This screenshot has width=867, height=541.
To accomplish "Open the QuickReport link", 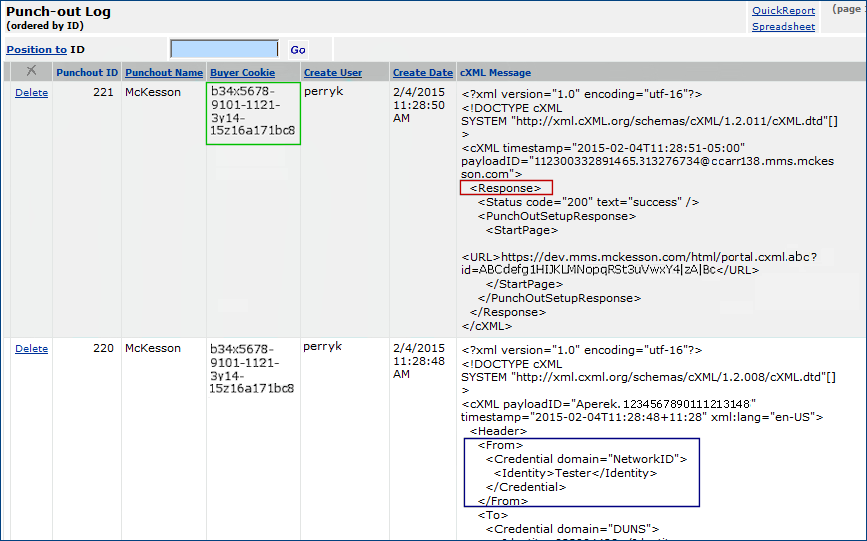I will [783, 11].
